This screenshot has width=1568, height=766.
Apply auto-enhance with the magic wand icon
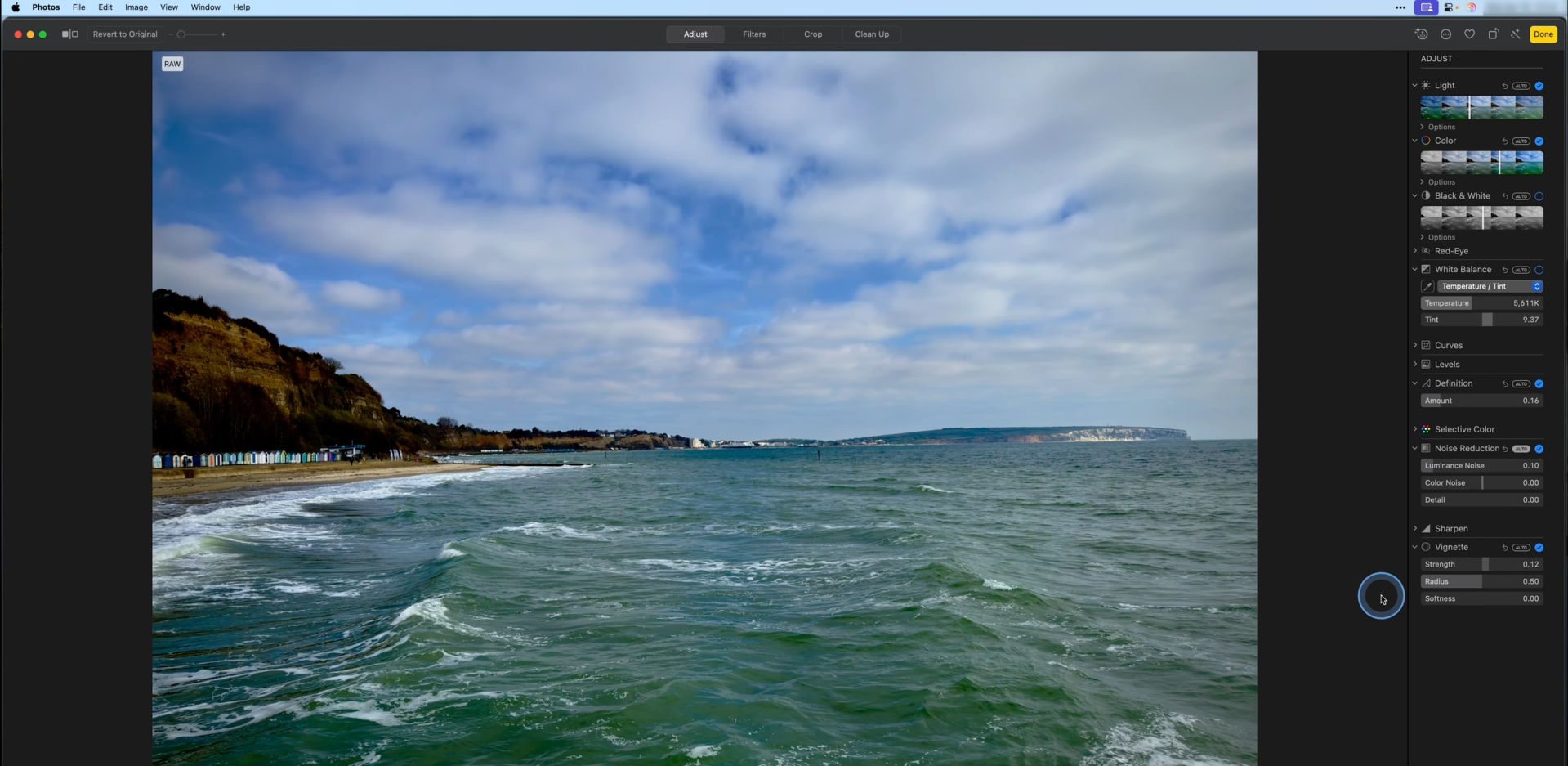pyautogui.click(x=1516, y=34)
